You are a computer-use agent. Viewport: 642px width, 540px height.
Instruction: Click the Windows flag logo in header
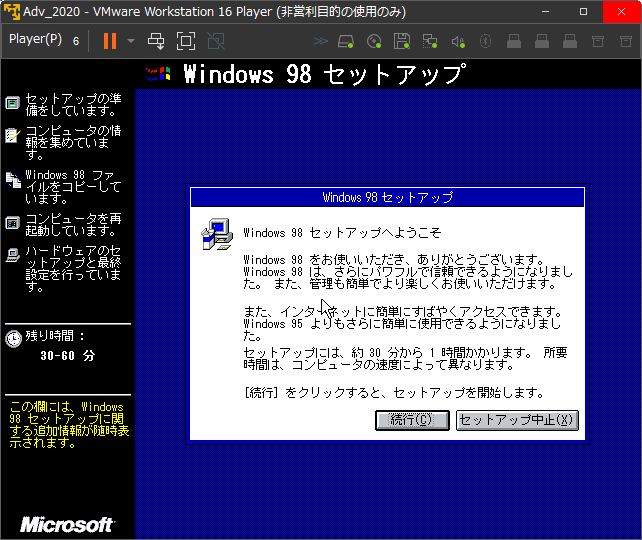pyautogui.click(x=158, y=74)
